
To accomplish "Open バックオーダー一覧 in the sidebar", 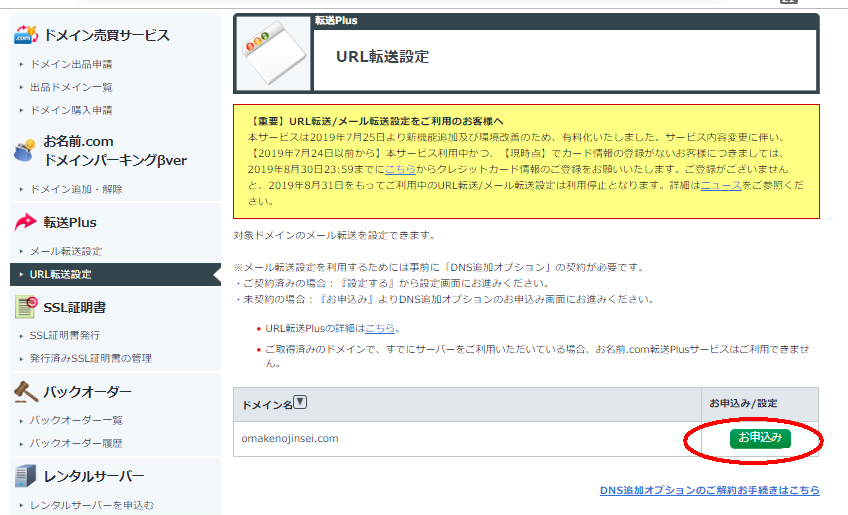I will click(x=76, y=420).
